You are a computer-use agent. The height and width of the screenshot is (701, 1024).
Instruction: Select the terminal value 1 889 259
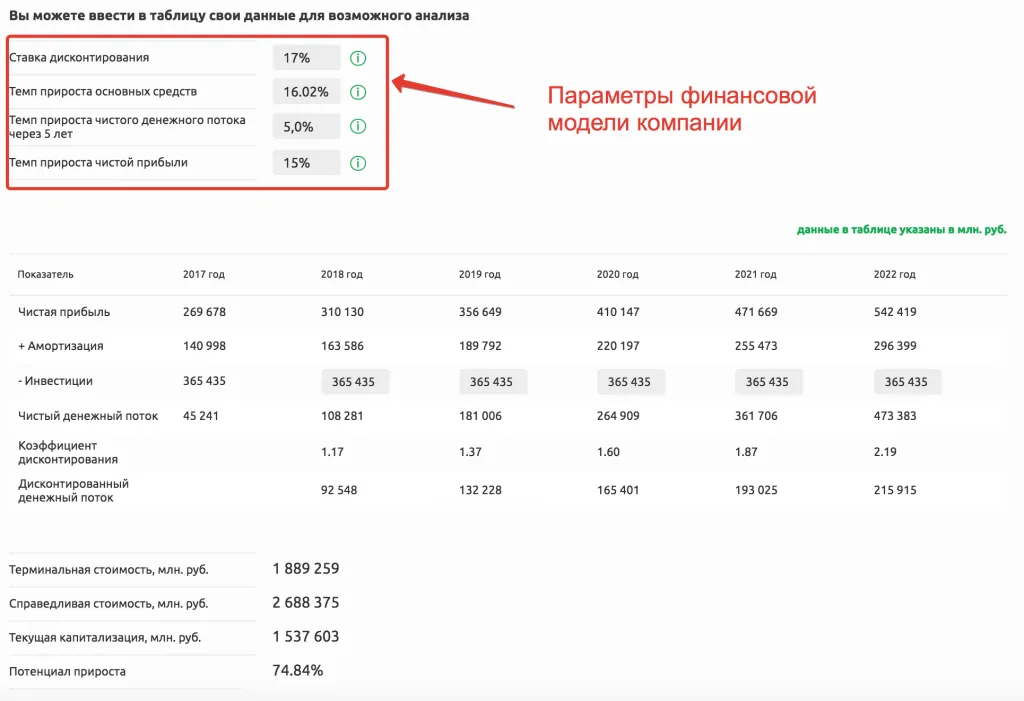(x=306, y=569)
